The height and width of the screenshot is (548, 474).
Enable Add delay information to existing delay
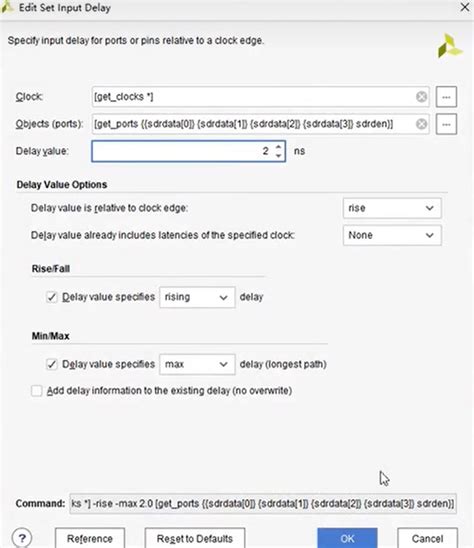click(x=37, y=391)
